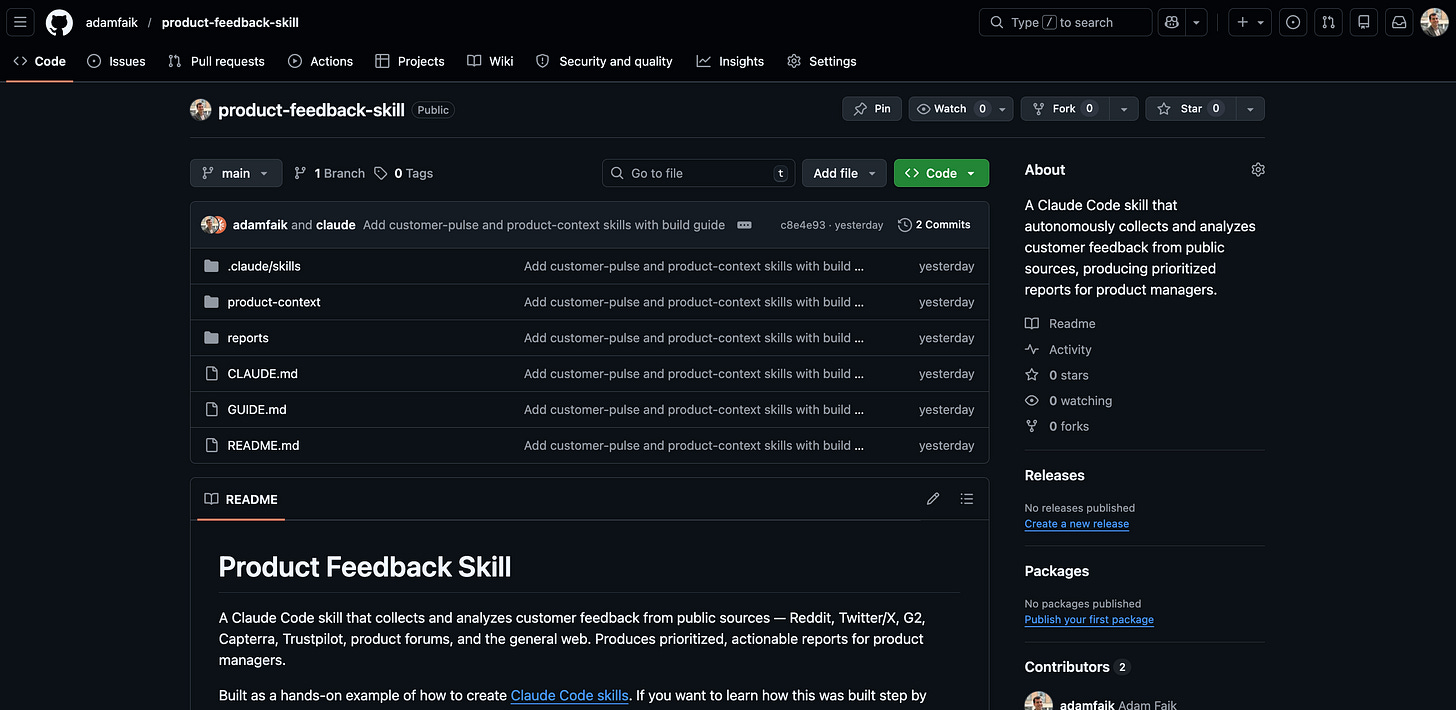This screenshot has width=1456, height=710.
Task: View commit history via the 2 Commits icon
Action: pos(934,224)
